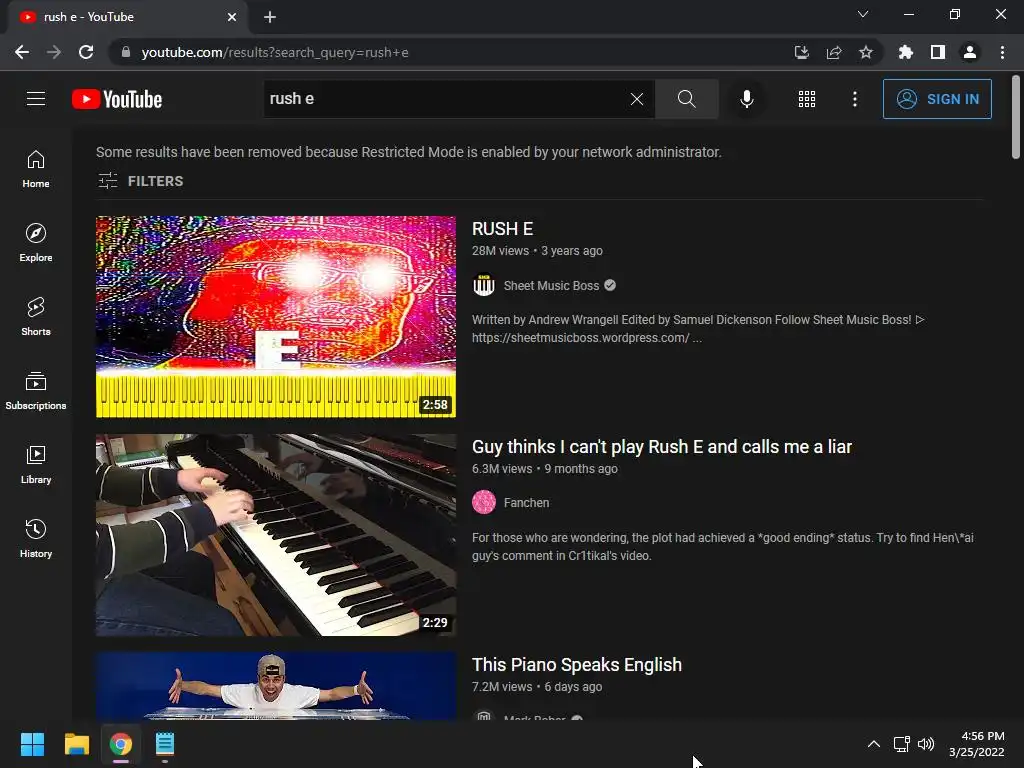Open the Chrome three-dot menu
Image resolution: width=1024 pixels, height=768 pixels.
tap(1002, 52)
